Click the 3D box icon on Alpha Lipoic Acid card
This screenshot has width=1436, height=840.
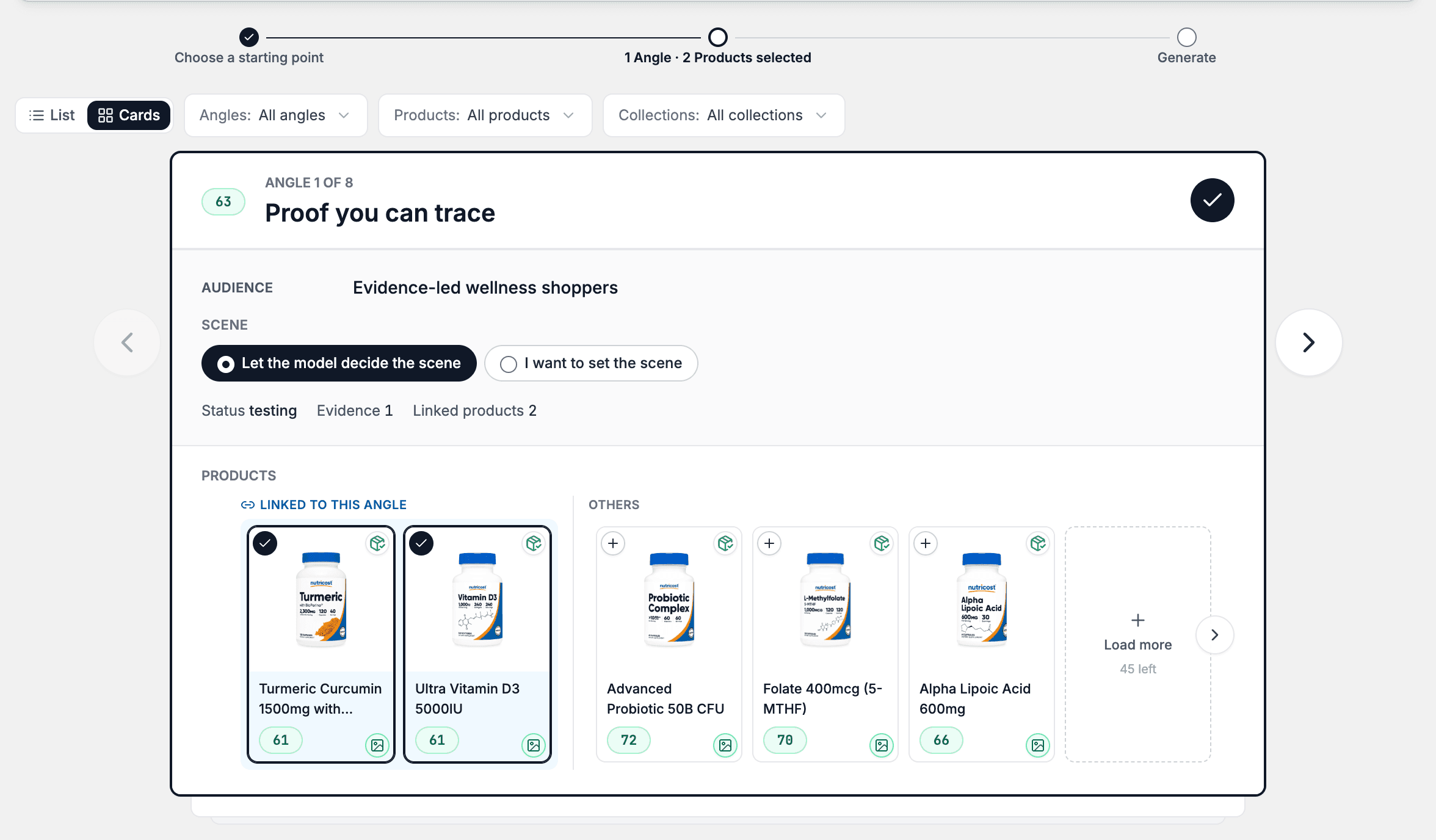coord(1038,543)
